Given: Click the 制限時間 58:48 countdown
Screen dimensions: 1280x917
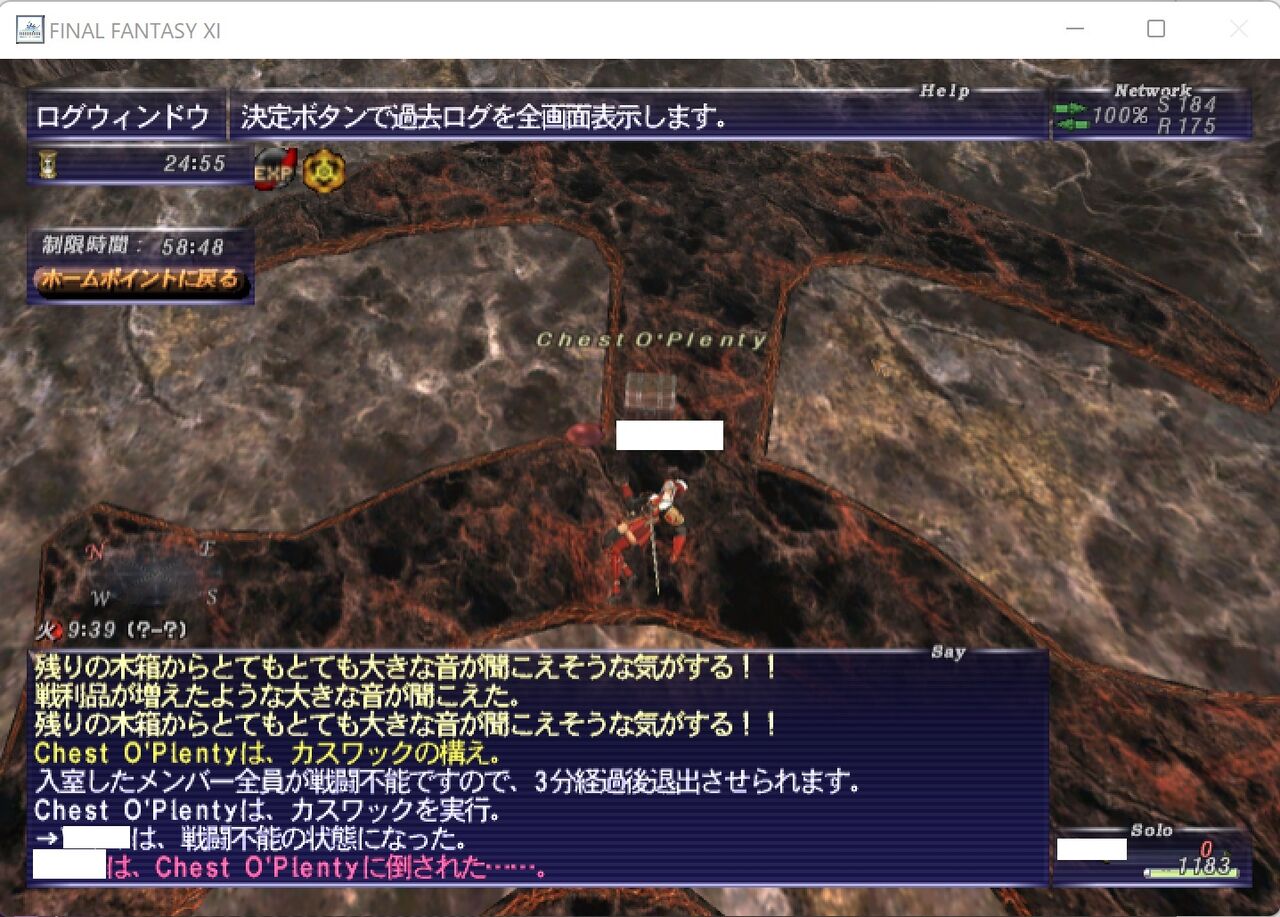Looking at the screenshot, I should point(133,245).
